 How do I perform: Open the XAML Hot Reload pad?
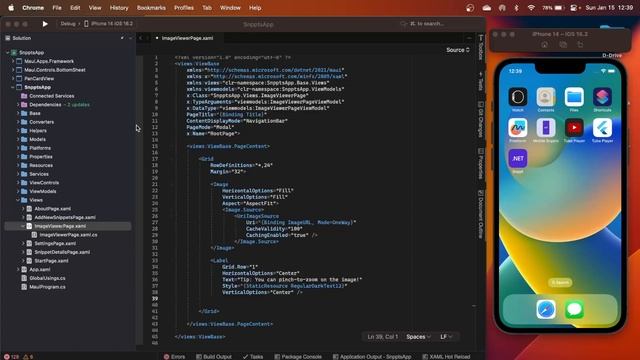[446, 357]
